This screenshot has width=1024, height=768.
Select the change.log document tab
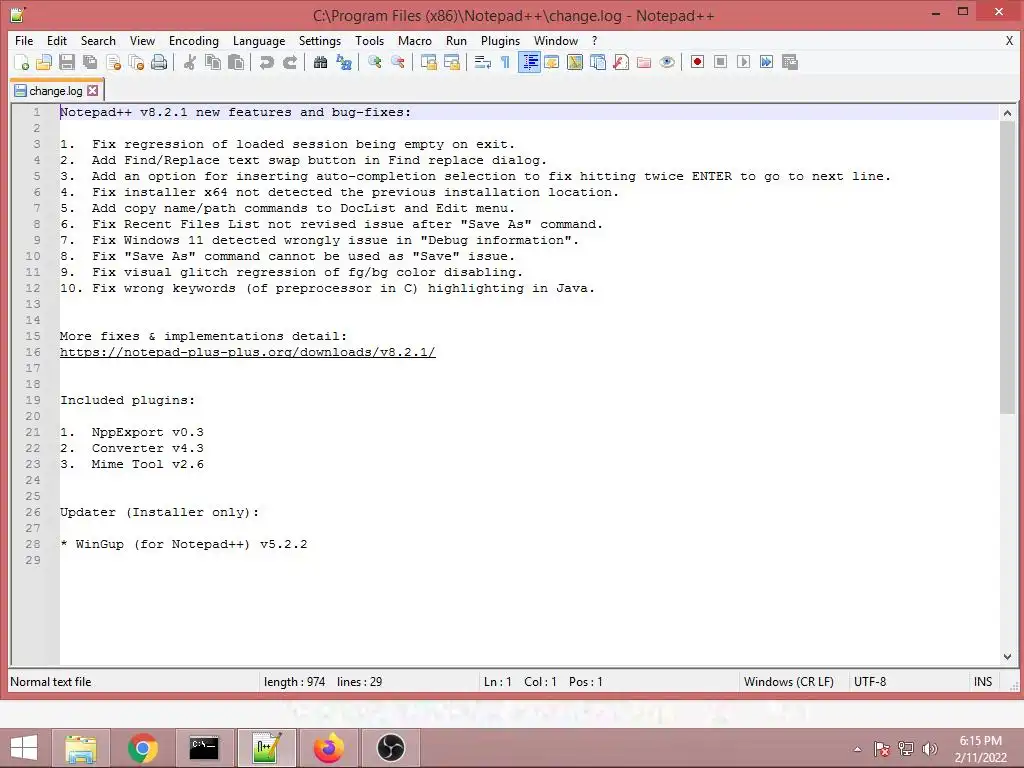pyautogui.click(x=56, y=91)
